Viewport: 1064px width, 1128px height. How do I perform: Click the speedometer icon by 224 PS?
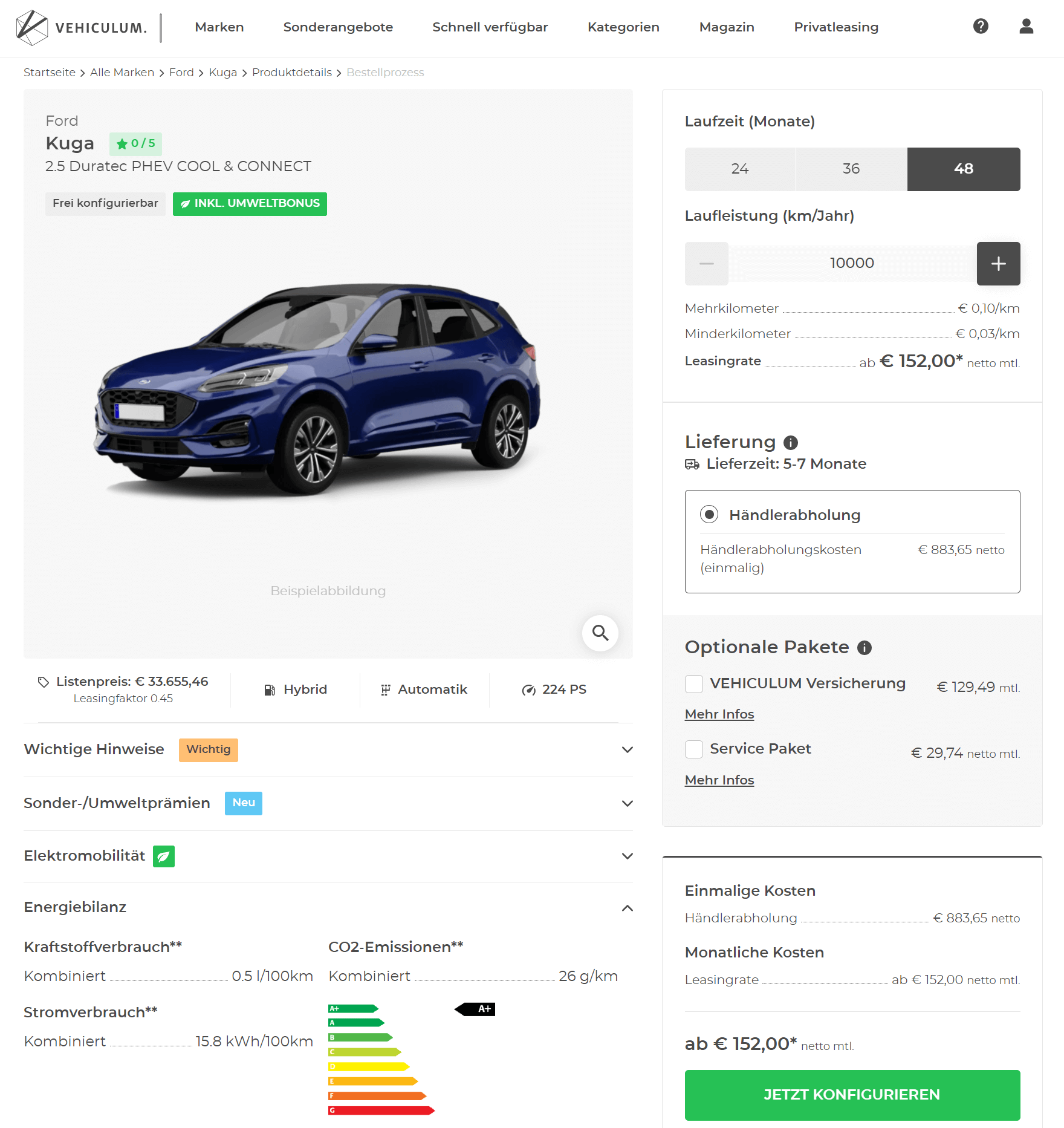(x=528, y=690)
